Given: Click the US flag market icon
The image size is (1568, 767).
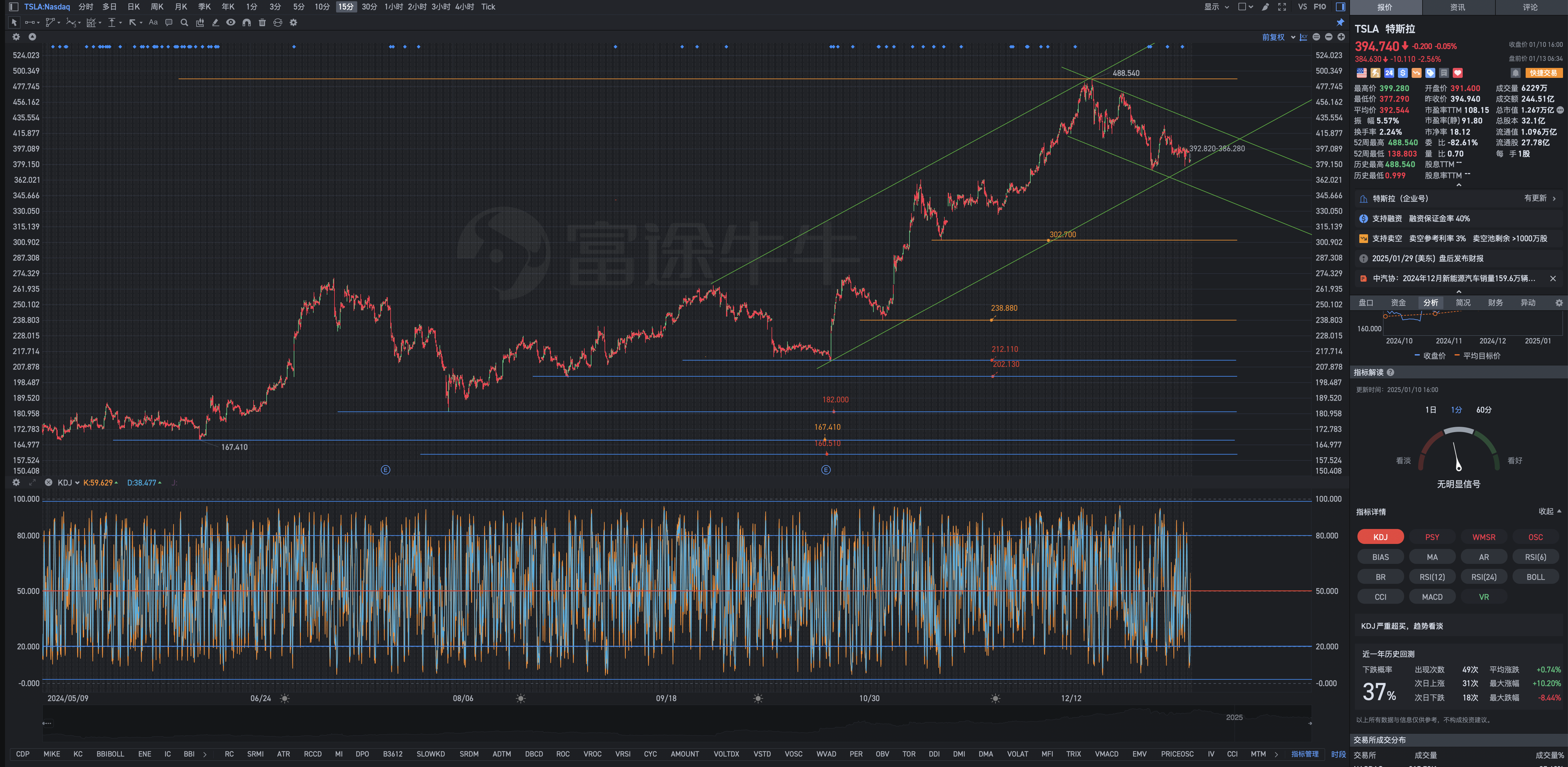Looking at the screenshot, I should pyautogui.click(x=1362, y=73).
